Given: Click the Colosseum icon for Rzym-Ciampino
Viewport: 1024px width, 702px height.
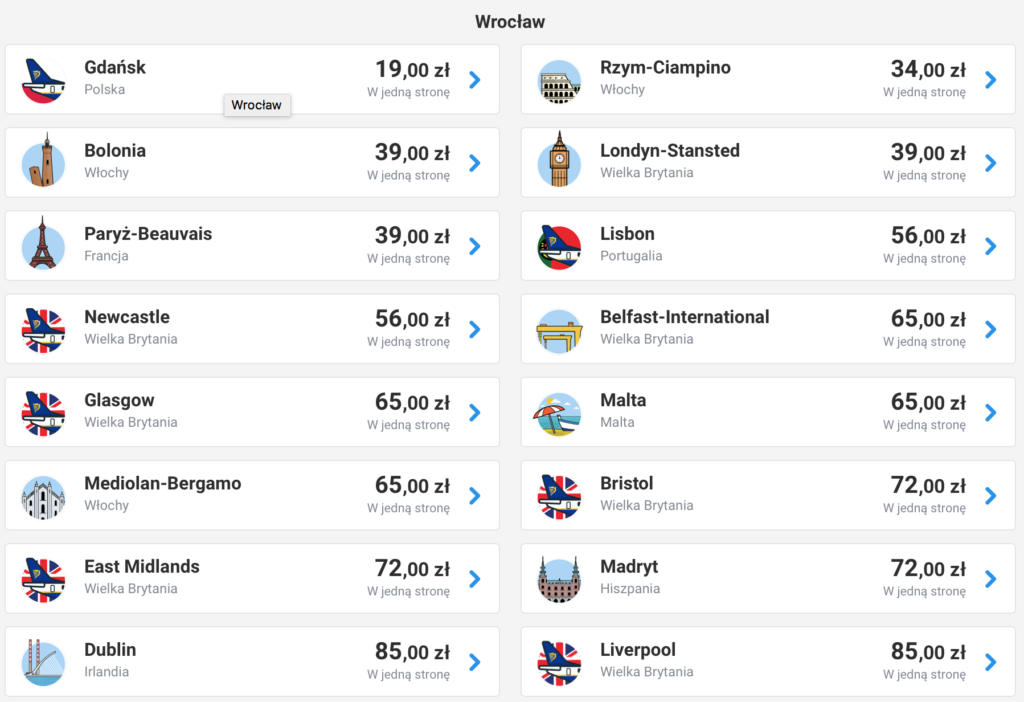Looking at the screenshot, I should click(x=558, y=80).
